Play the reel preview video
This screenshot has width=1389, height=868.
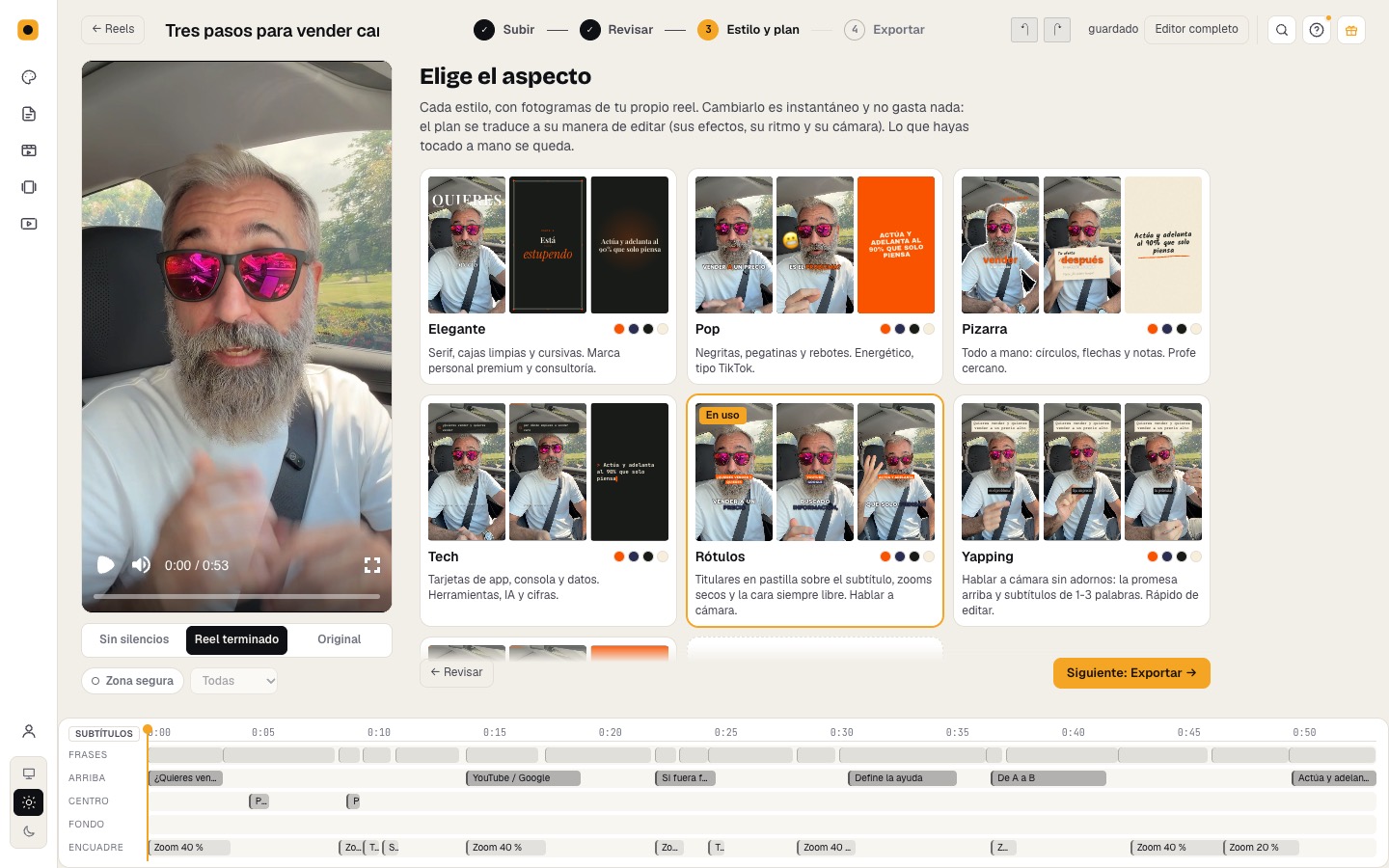pyautogui.click(x=106, y=565)
